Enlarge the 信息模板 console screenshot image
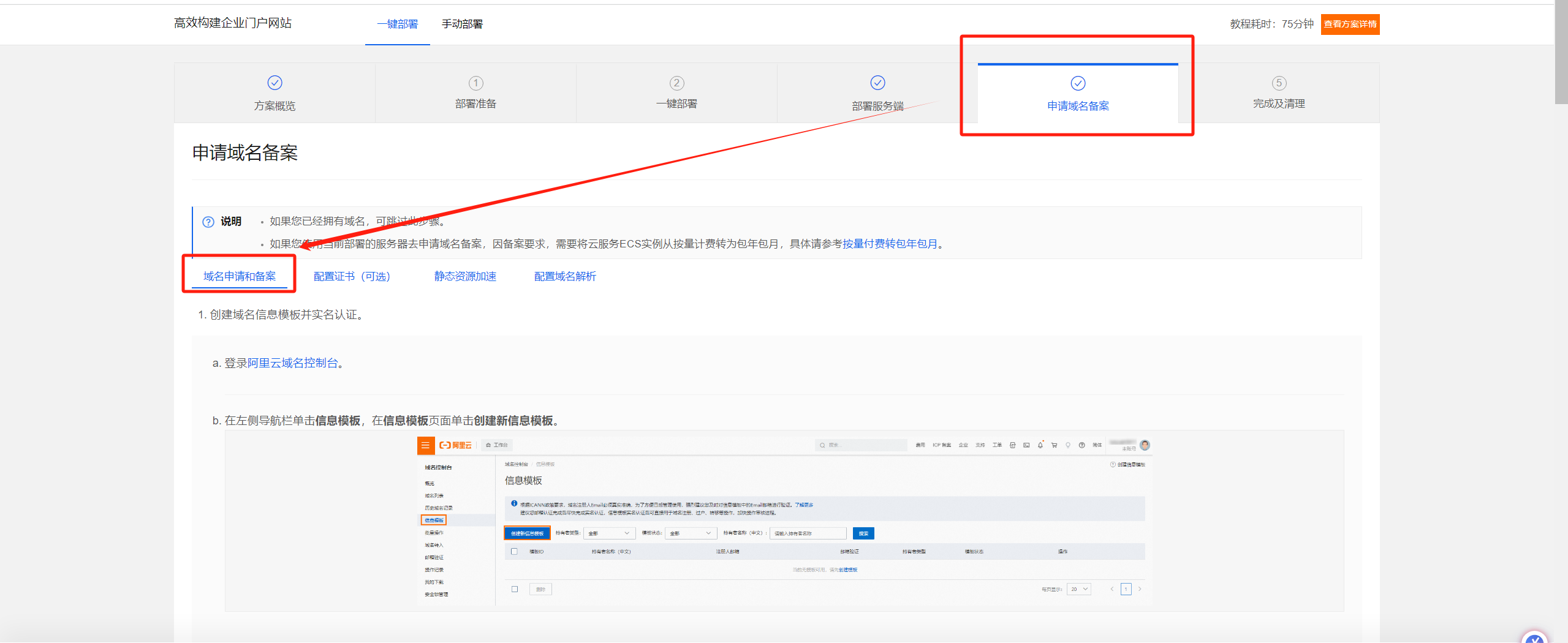This screenshot has width=1568, height=643. click(784, 521)
